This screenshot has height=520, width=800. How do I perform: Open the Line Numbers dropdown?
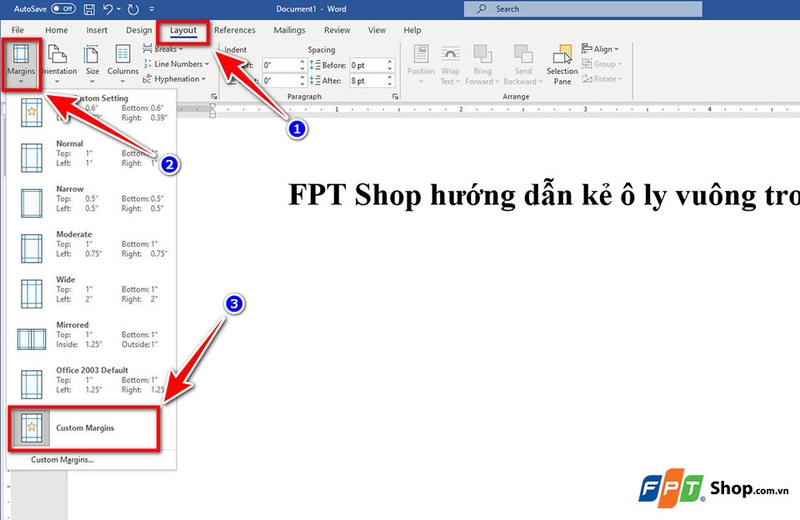[176, 64]
